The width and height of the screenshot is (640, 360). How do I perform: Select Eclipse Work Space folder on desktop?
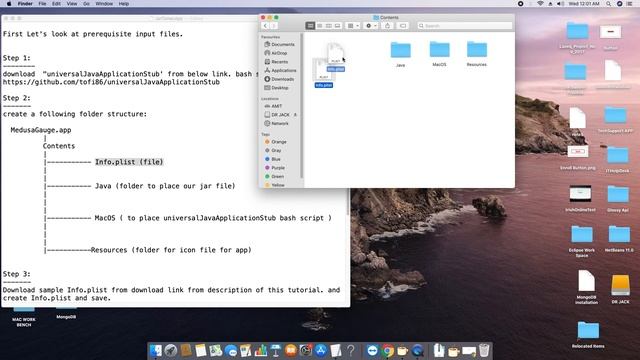pyautogui.click(x=582, y=241)
